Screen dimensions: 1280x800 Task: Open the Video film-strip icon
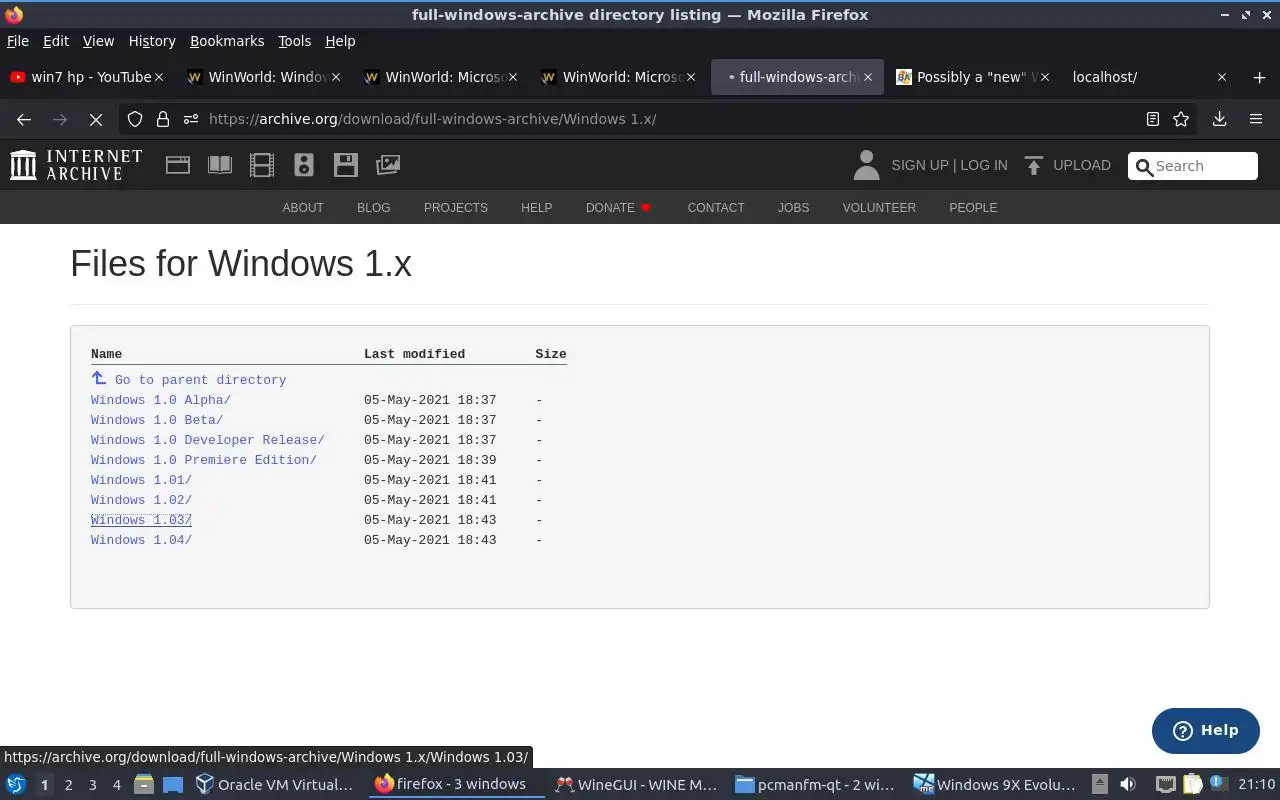pyautogui.click(x=262, y=165)
